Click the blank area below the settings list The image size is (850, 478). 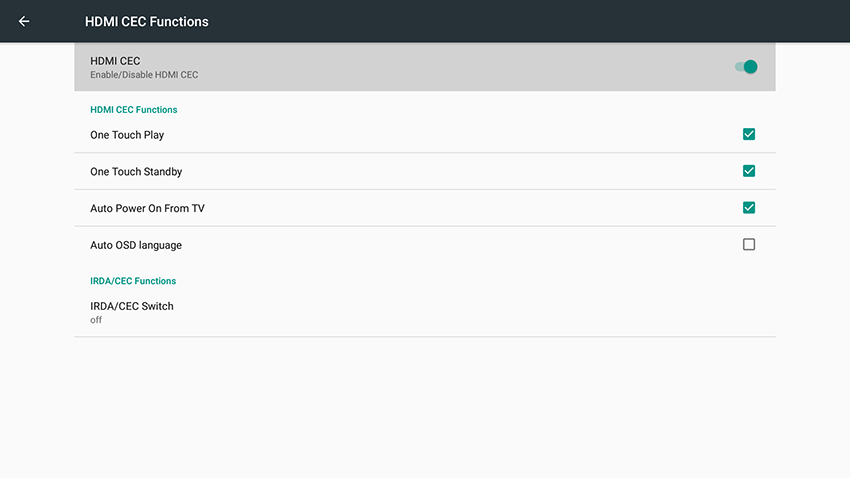click(424, 410)
